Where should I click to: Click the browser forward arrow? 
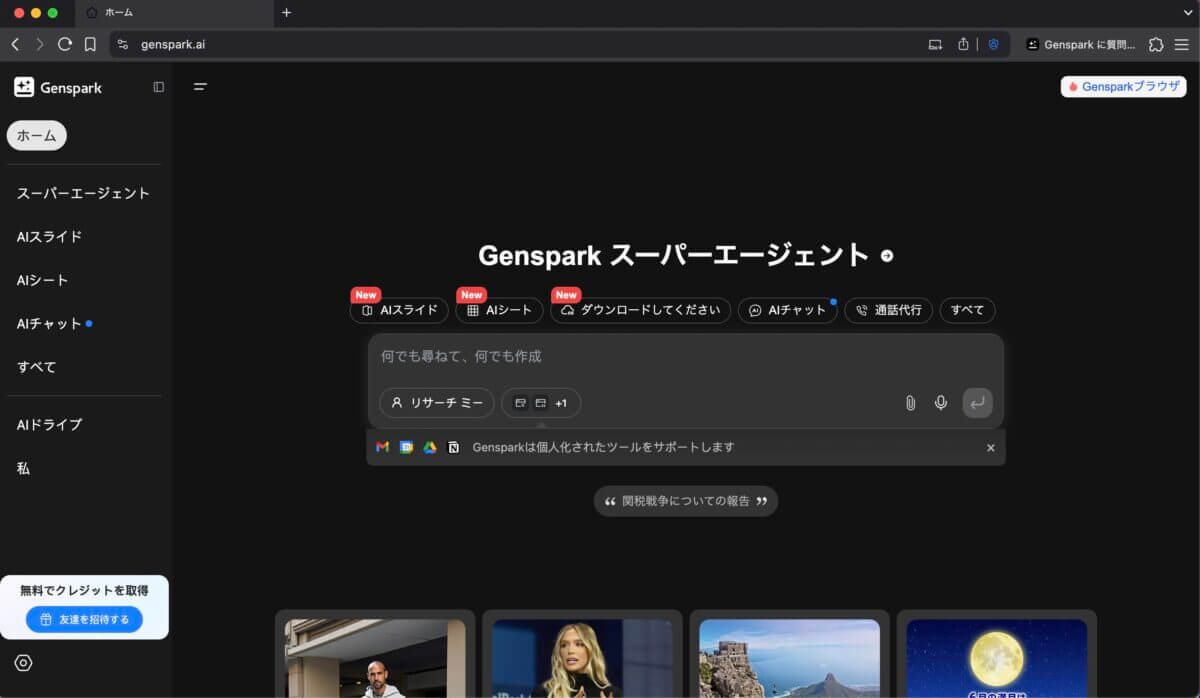[40, 44]
